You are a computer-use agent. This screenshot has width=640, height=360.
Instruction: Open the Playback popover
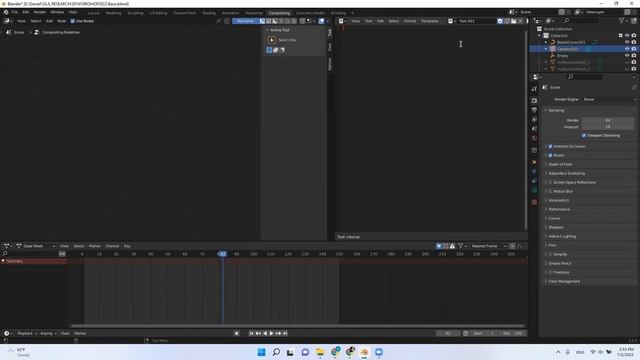(27, 333)
